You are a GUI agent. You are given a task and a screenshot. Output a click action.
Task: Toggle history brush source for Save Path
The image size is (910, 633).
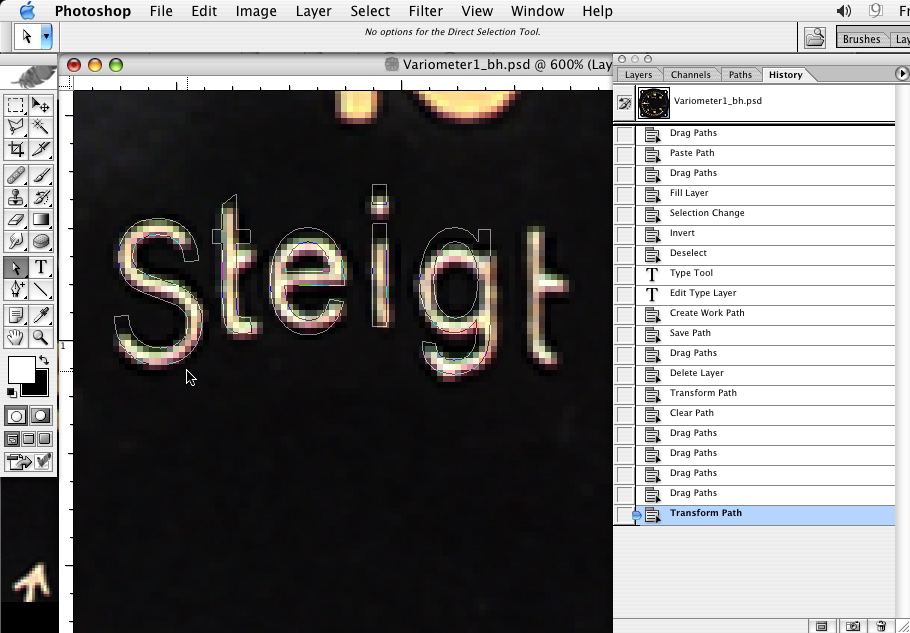[x=625, y=334]
